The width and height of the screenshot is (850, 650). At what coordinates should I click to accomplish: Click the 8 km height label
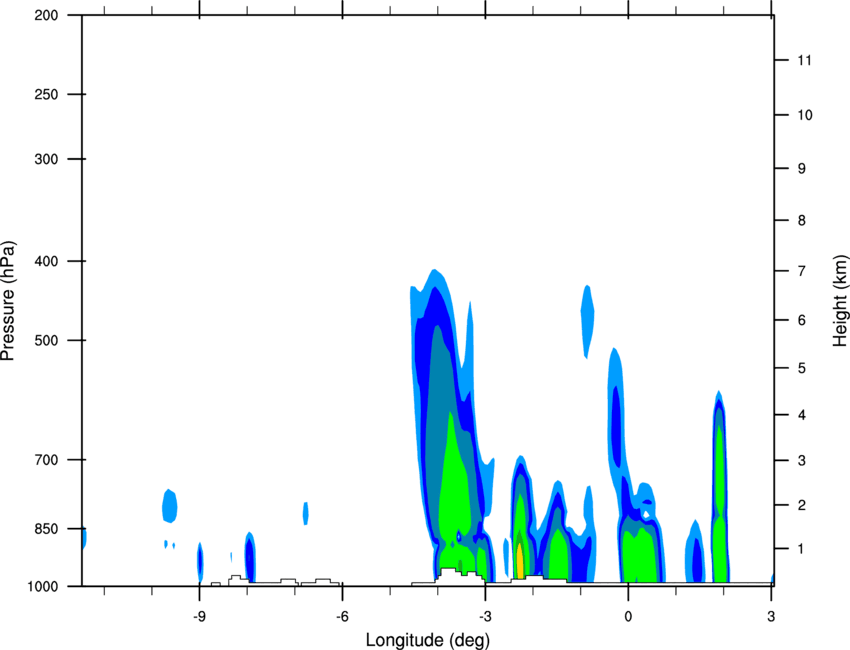point(802,221)
